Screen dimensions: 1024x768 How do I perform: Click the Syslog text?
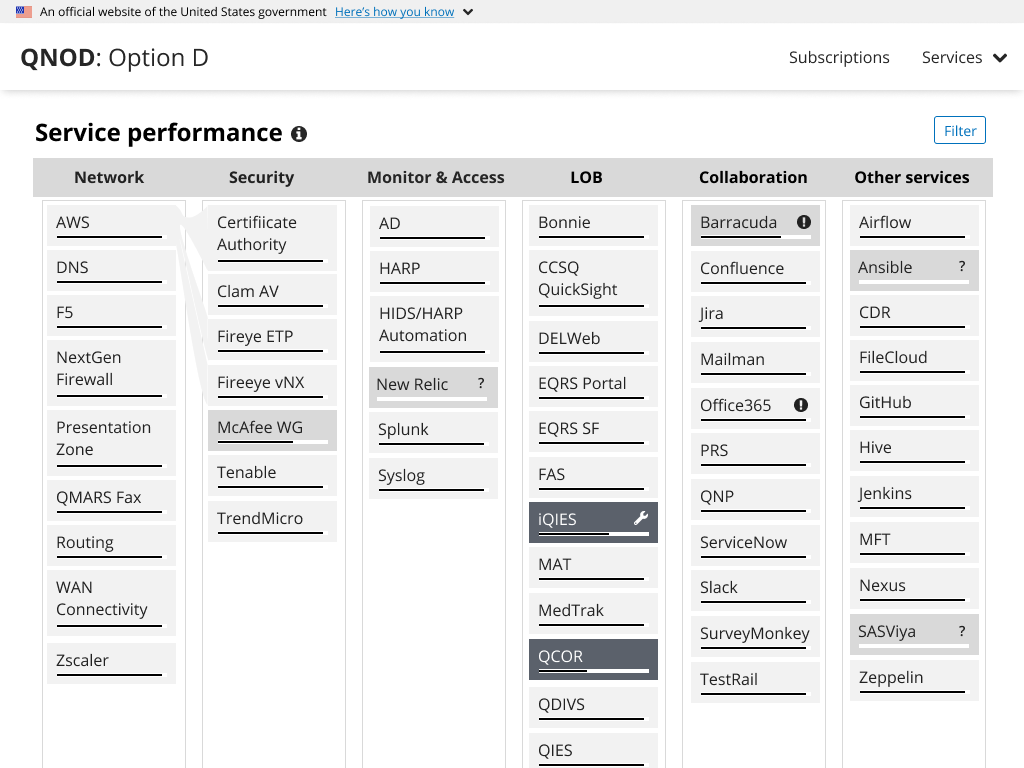(401, 475)
